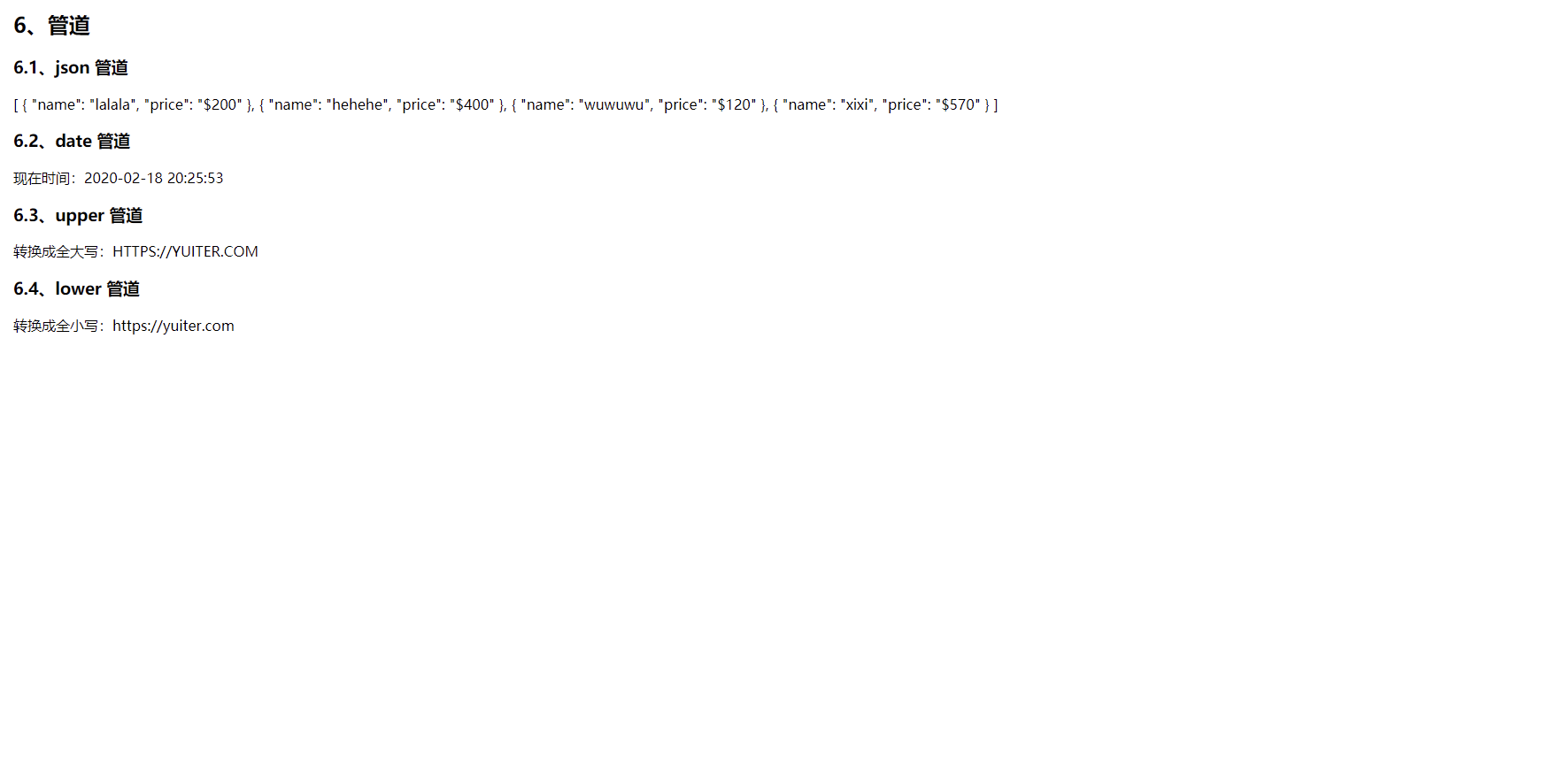The height and width of the screenshot is (784, 1542).
Task: Click the "$400" price value
Action: coord(472,104)
